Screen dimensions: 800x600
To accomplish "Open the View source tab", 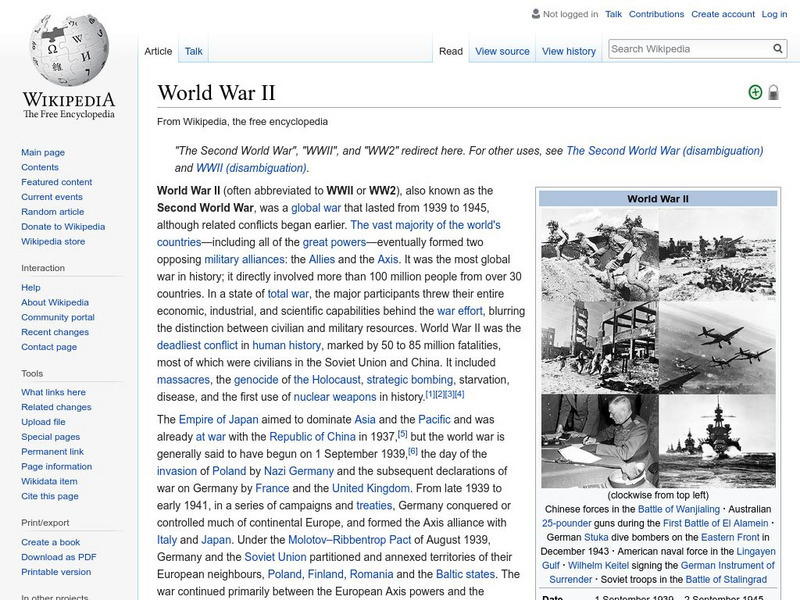I will pos(503,51).
